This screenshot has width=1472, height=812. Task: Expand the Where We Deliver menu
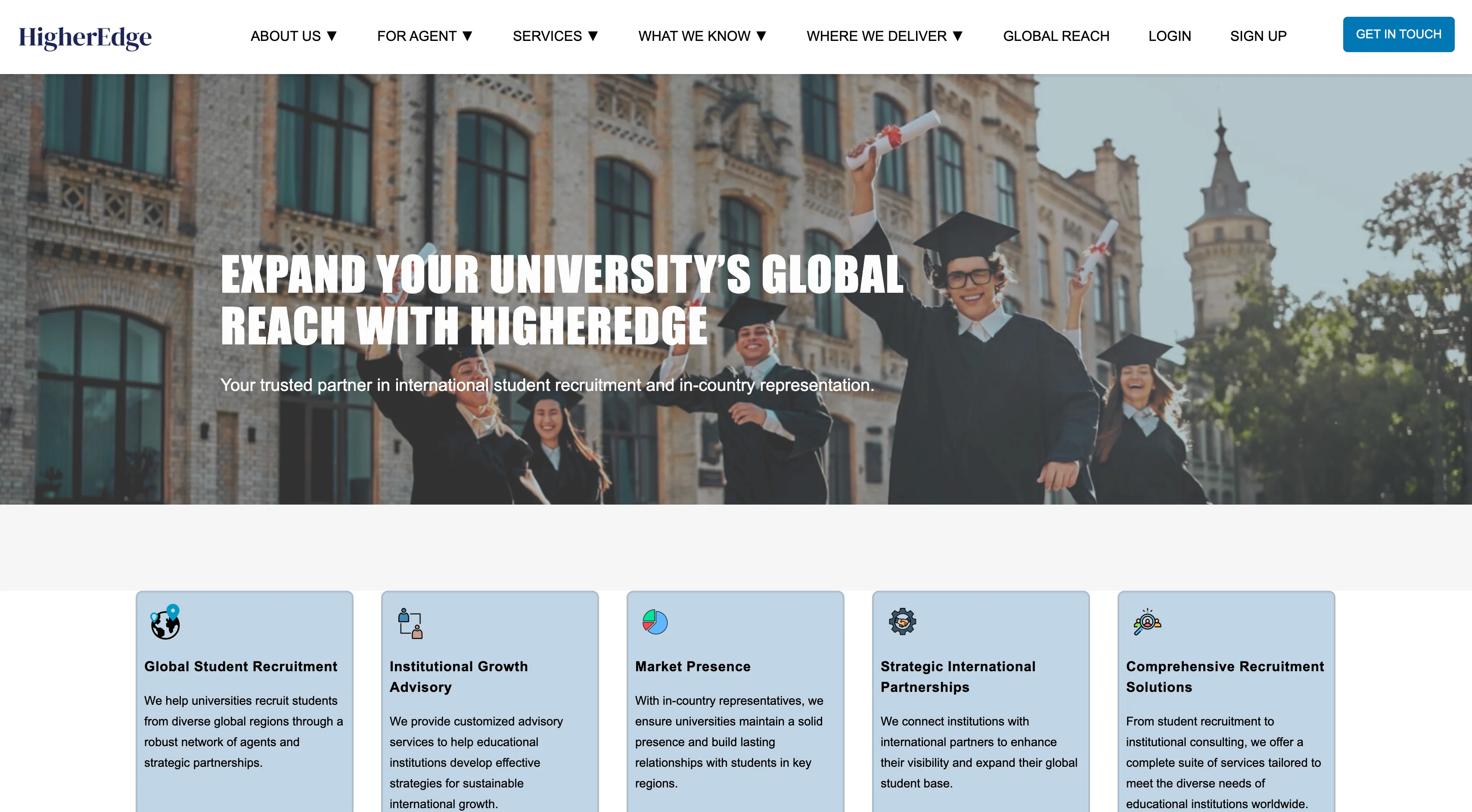click(885, 36)
